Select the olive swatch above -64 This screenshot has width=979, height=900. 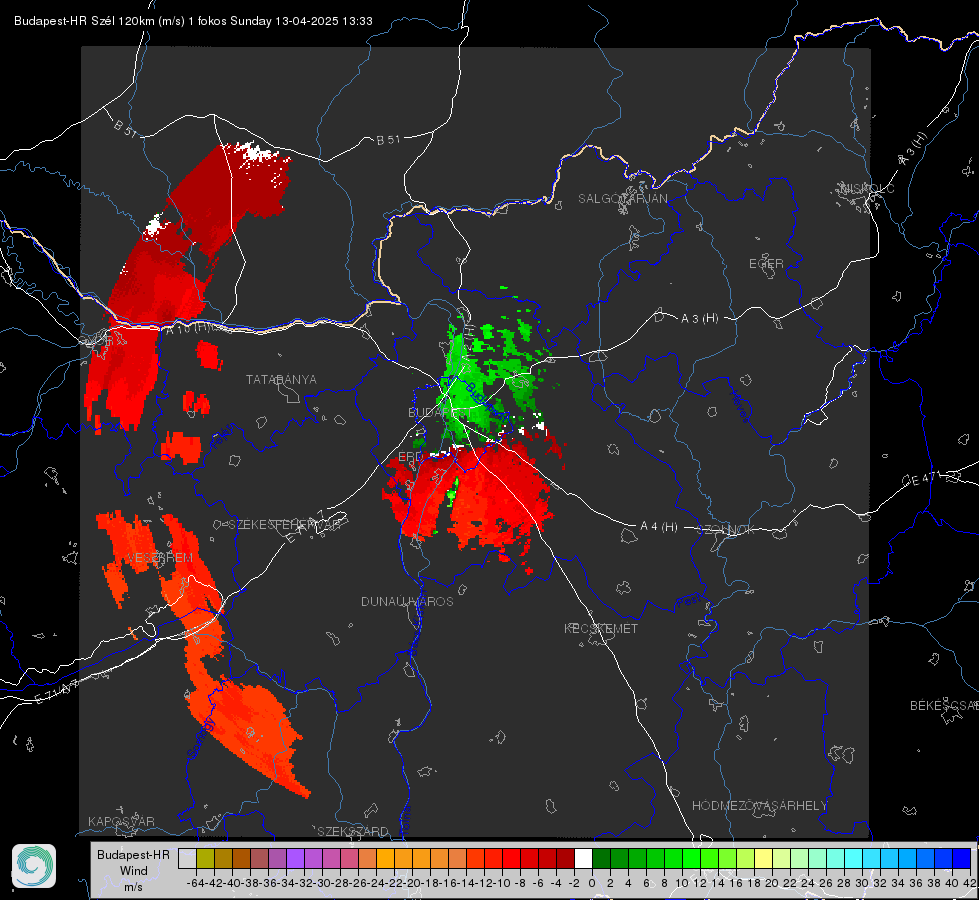[205, 858]
